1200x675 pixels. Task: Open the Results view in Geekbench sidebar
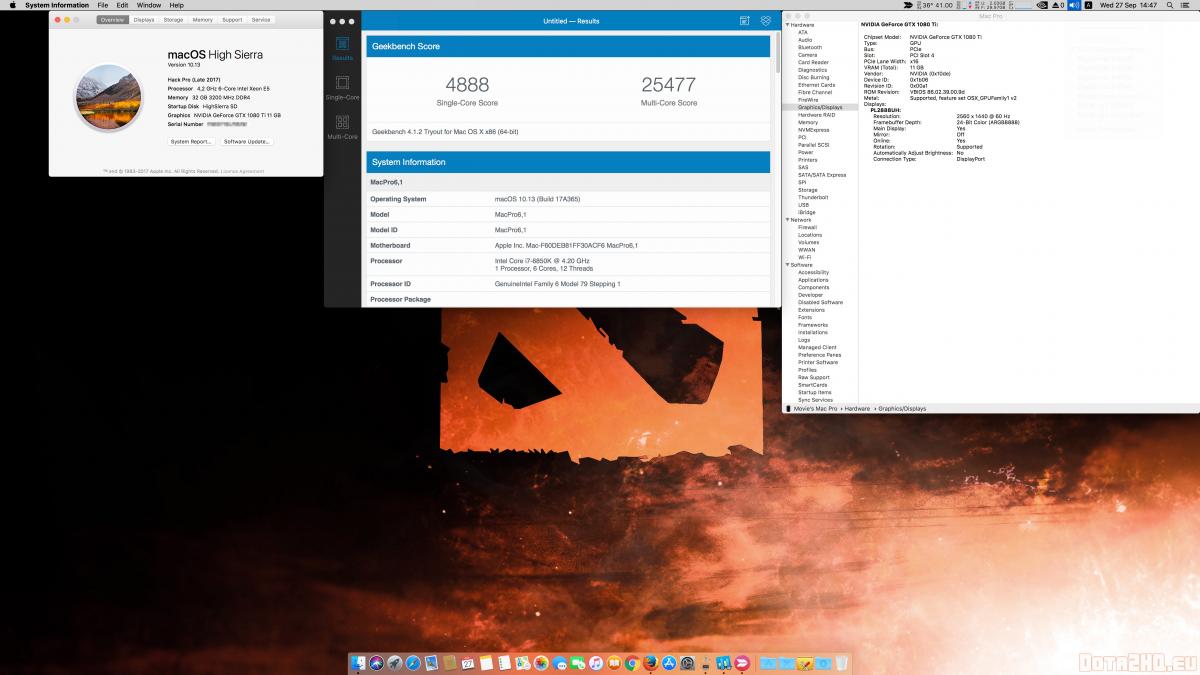[x=343, y=48]
